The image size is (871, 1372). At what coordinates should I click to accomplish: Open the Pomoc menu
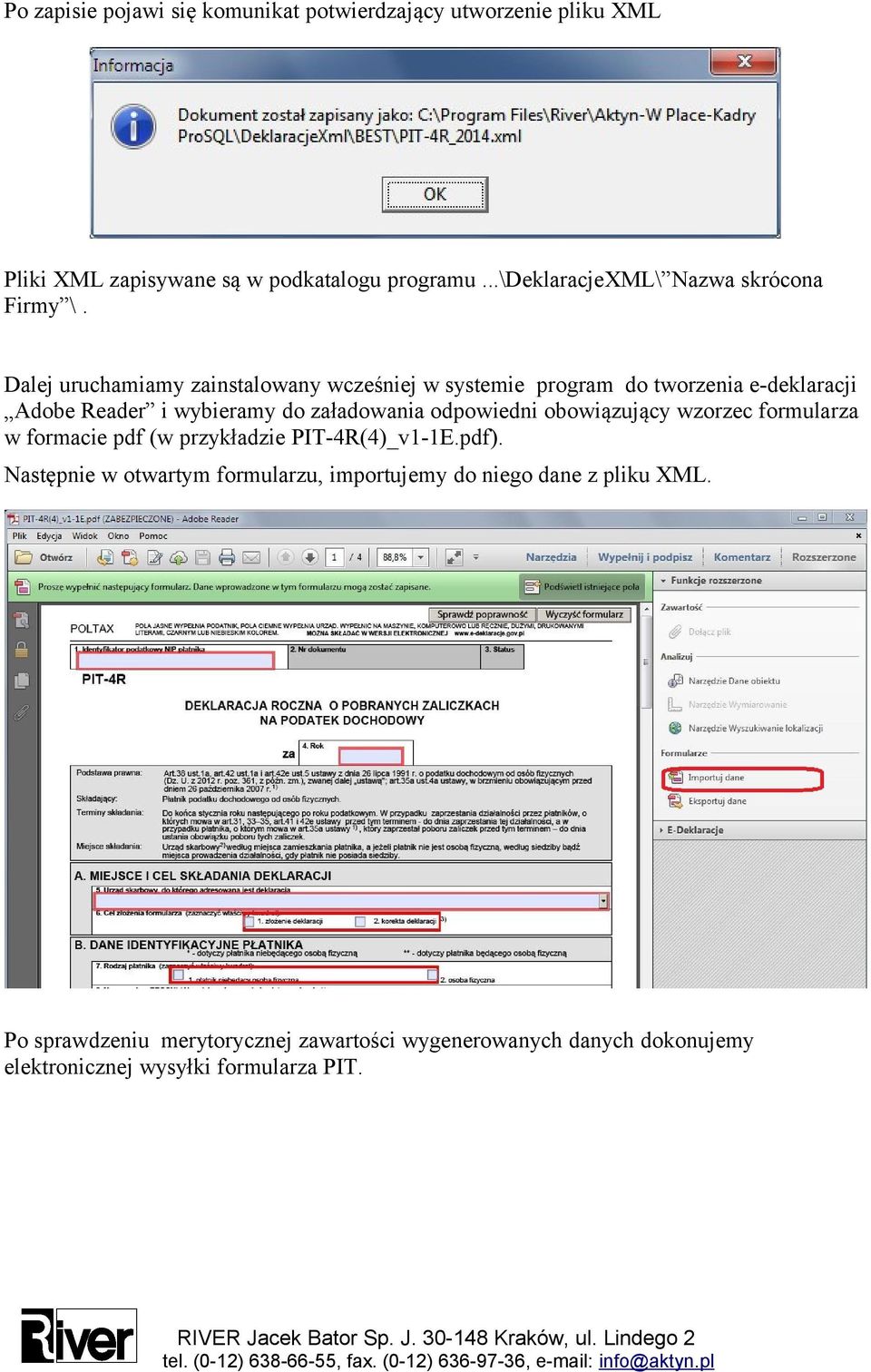coord(153,535)
